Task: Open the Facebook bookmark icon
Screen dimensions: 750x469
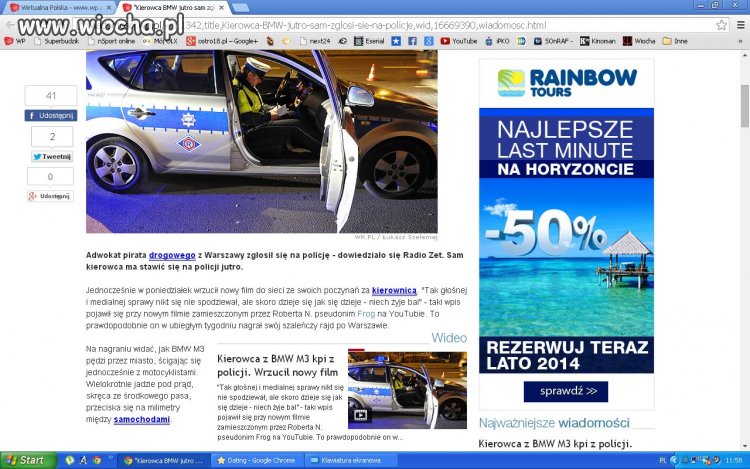Action: [x=412, y=41]
